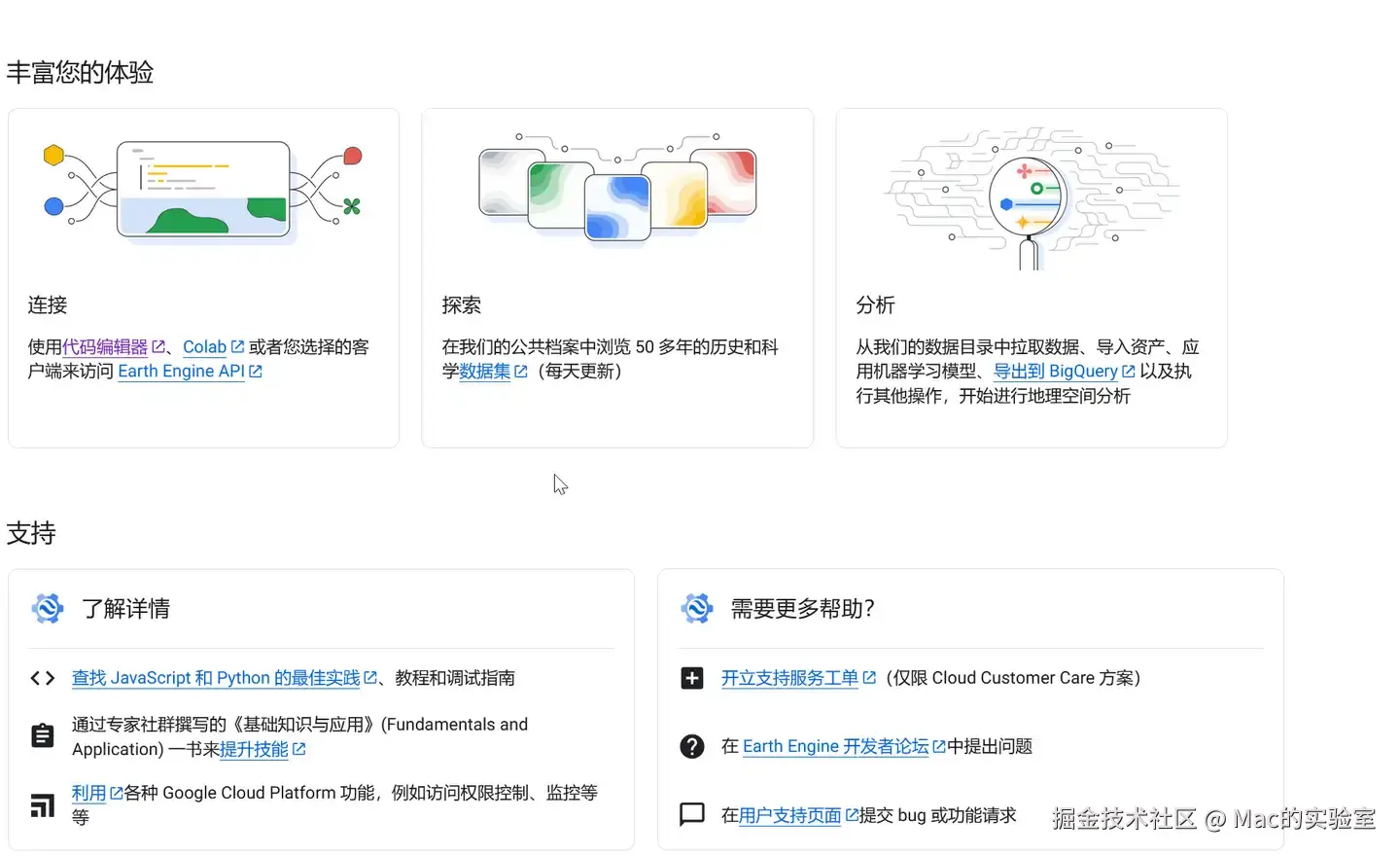
Task: Click external-link icon after Earth Engine API
Action: (x=256, y=371)
